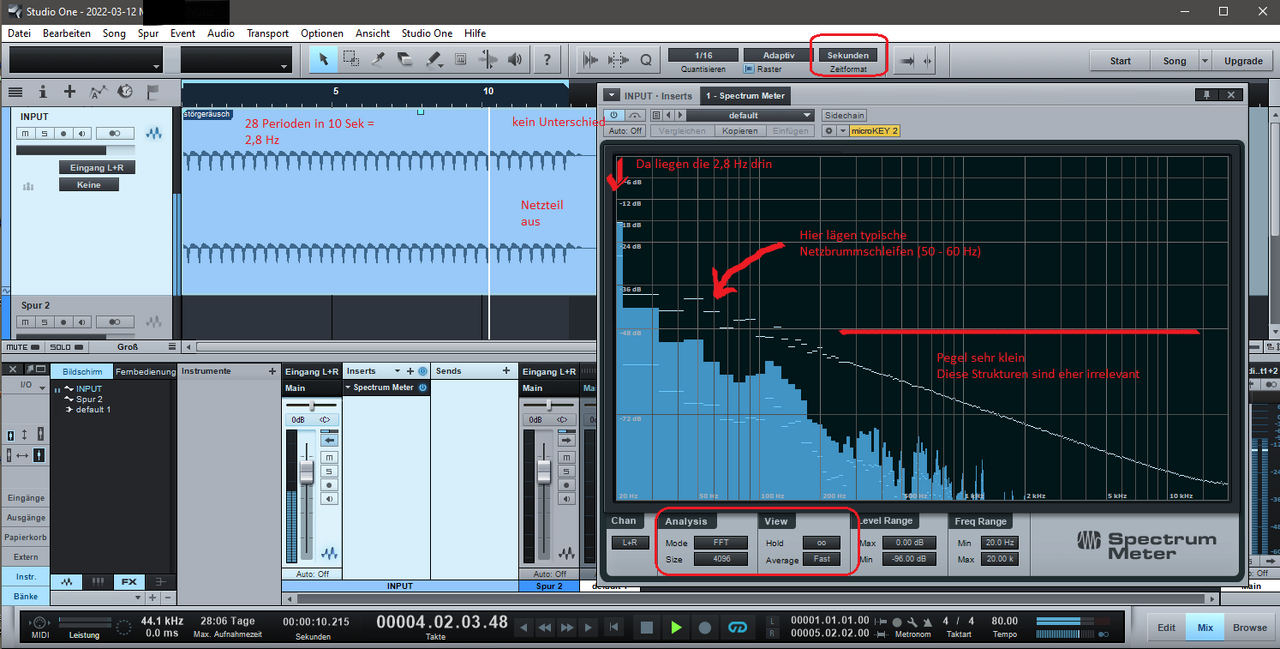Click the stop button in transport
This screenshot has height=649, width=1280.
pos(647,627)
